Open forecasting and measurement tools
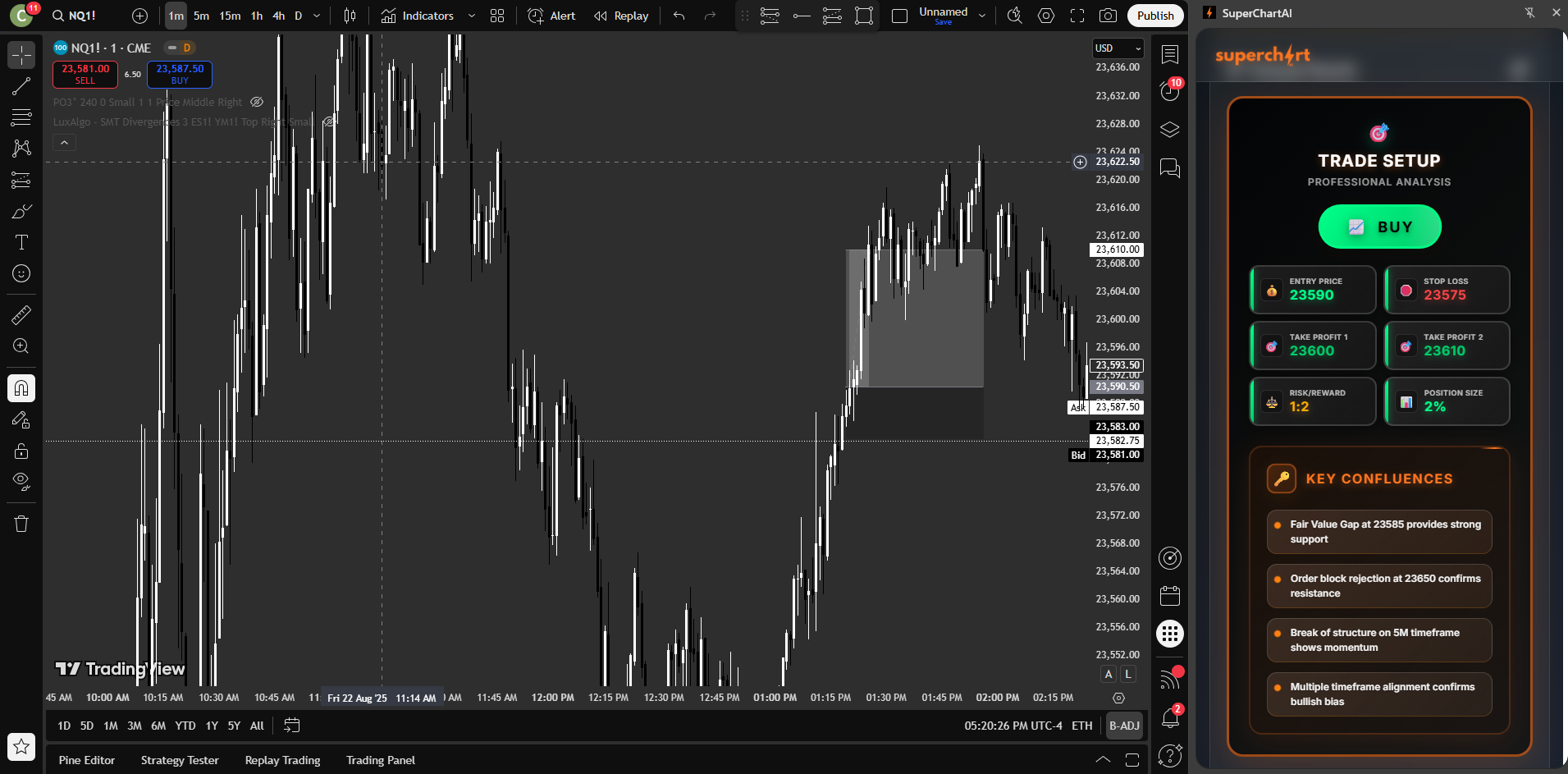1568x774 pixels. tap(21, 180)
